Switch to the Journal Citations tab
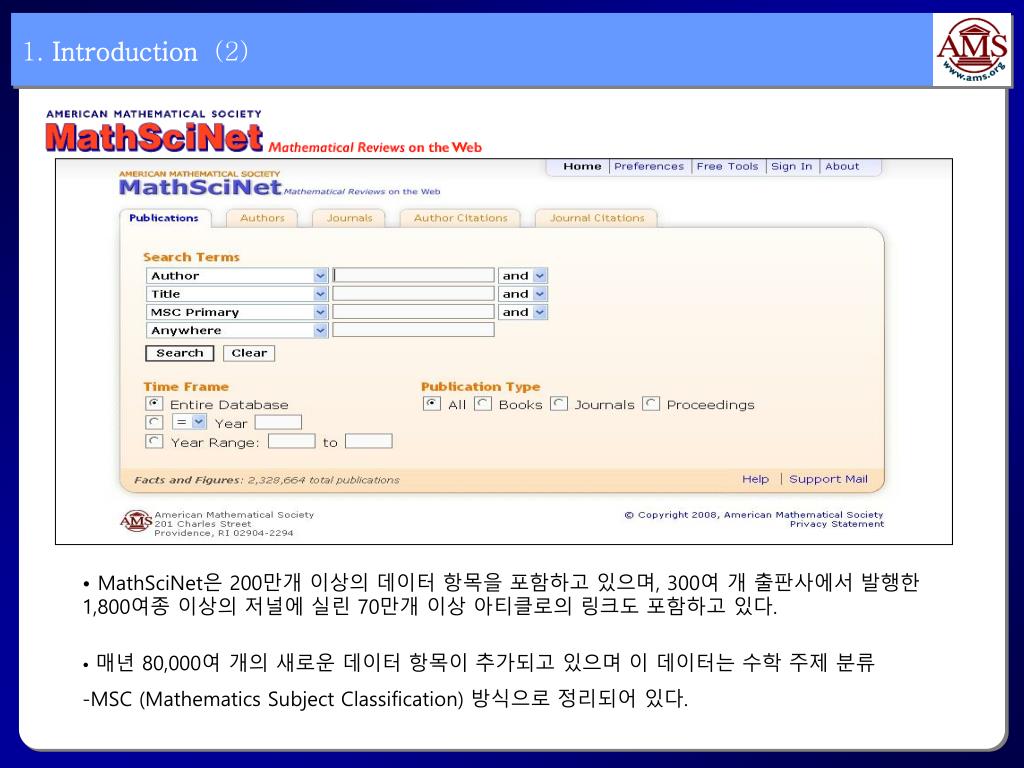The image size is (1024, 768). click(x=597, y=218)
